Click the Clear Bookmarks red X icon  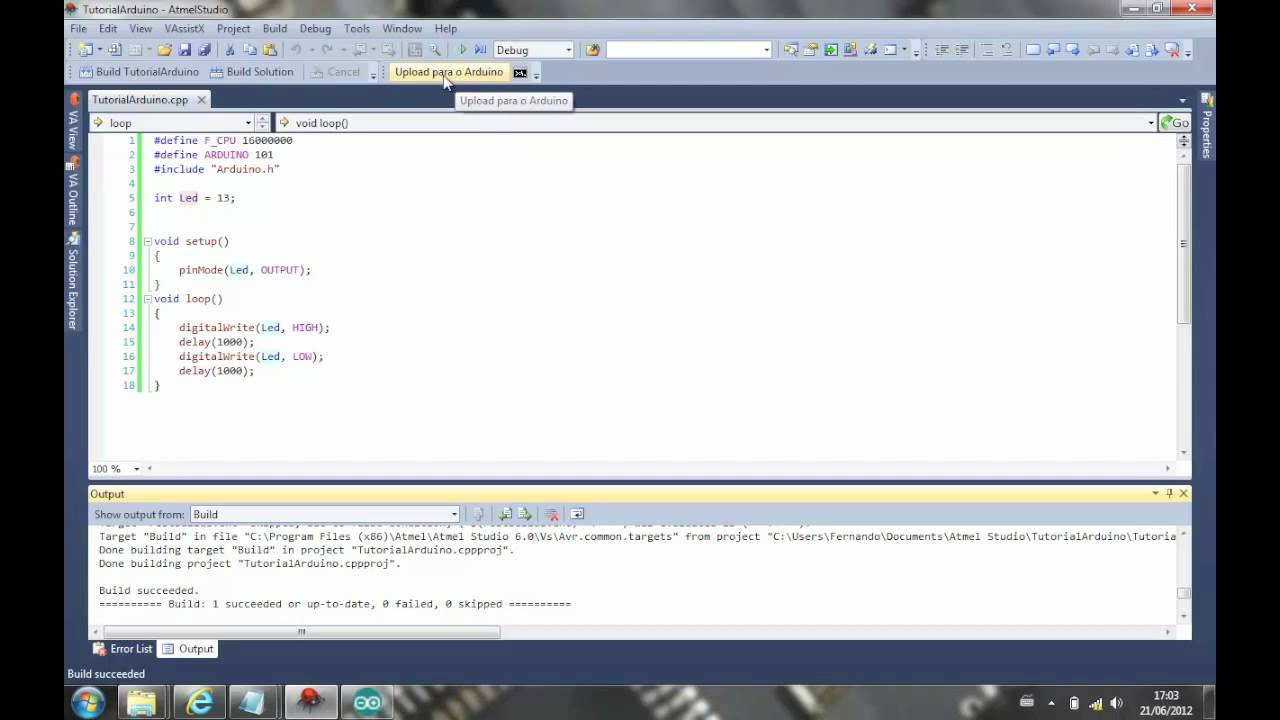(1172, 49)
